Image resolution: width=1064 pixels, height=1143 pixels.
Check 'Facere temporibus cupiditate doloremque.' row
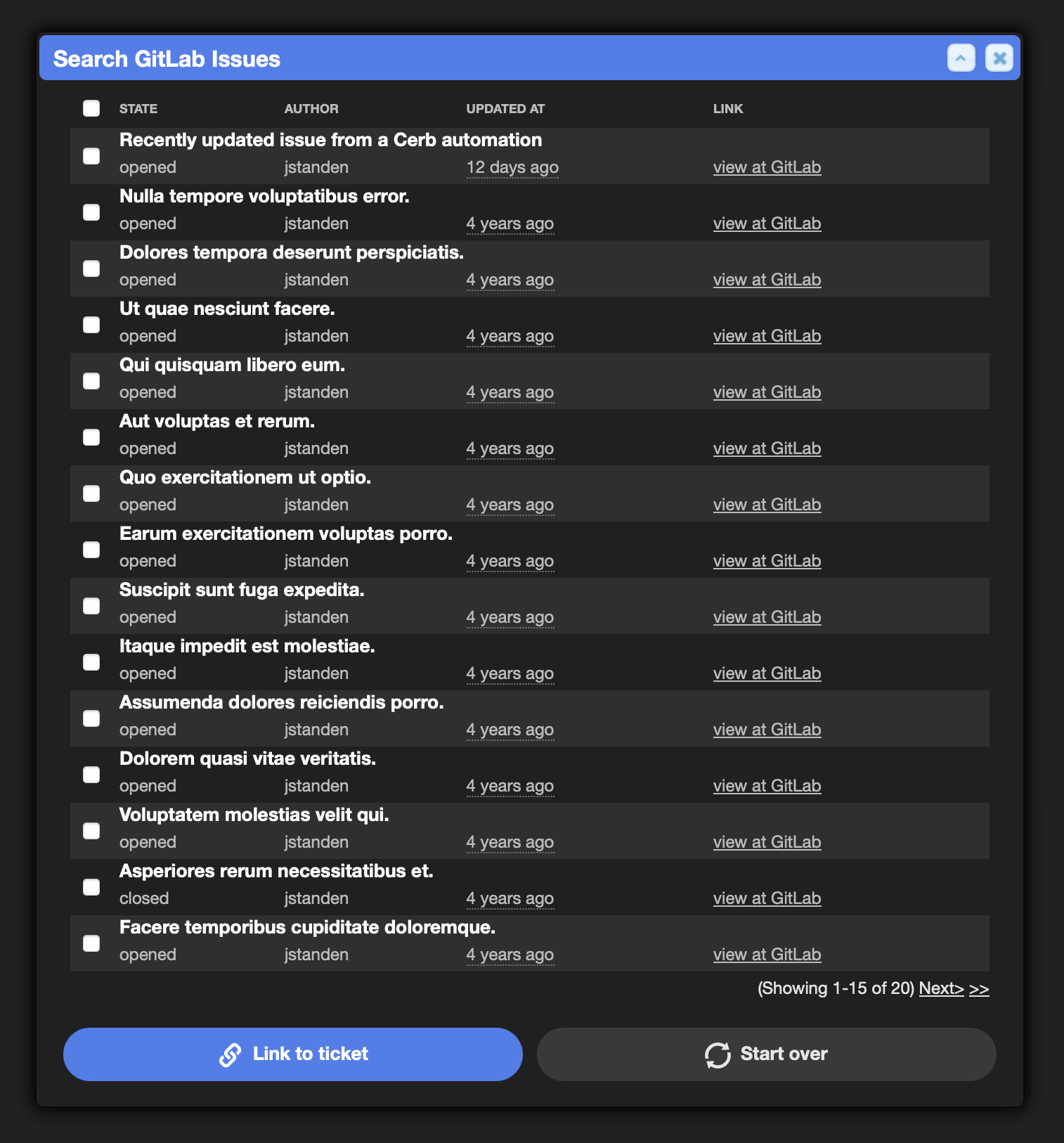coord(91,943)
